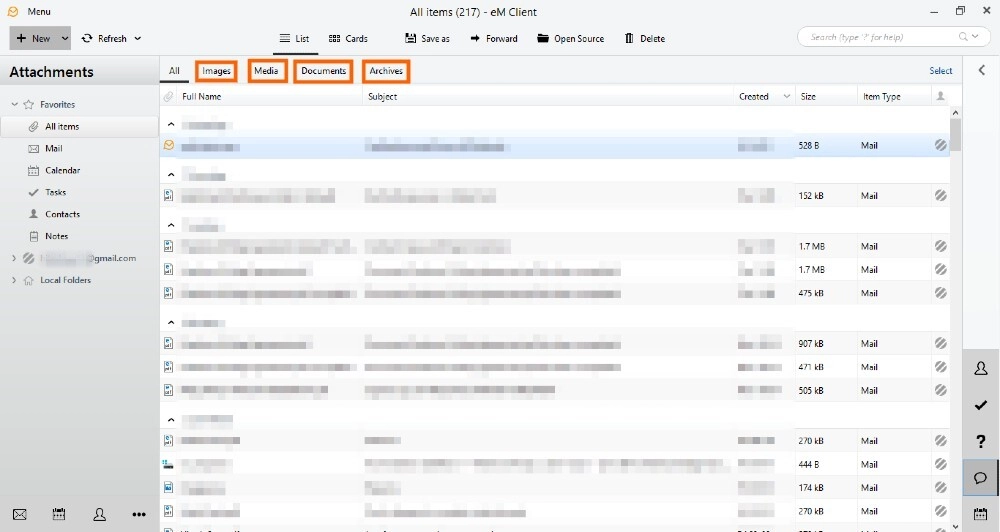1000x532 pixels.
Task: Open Created column sort dropdown
Action: (x=787, y=96)
